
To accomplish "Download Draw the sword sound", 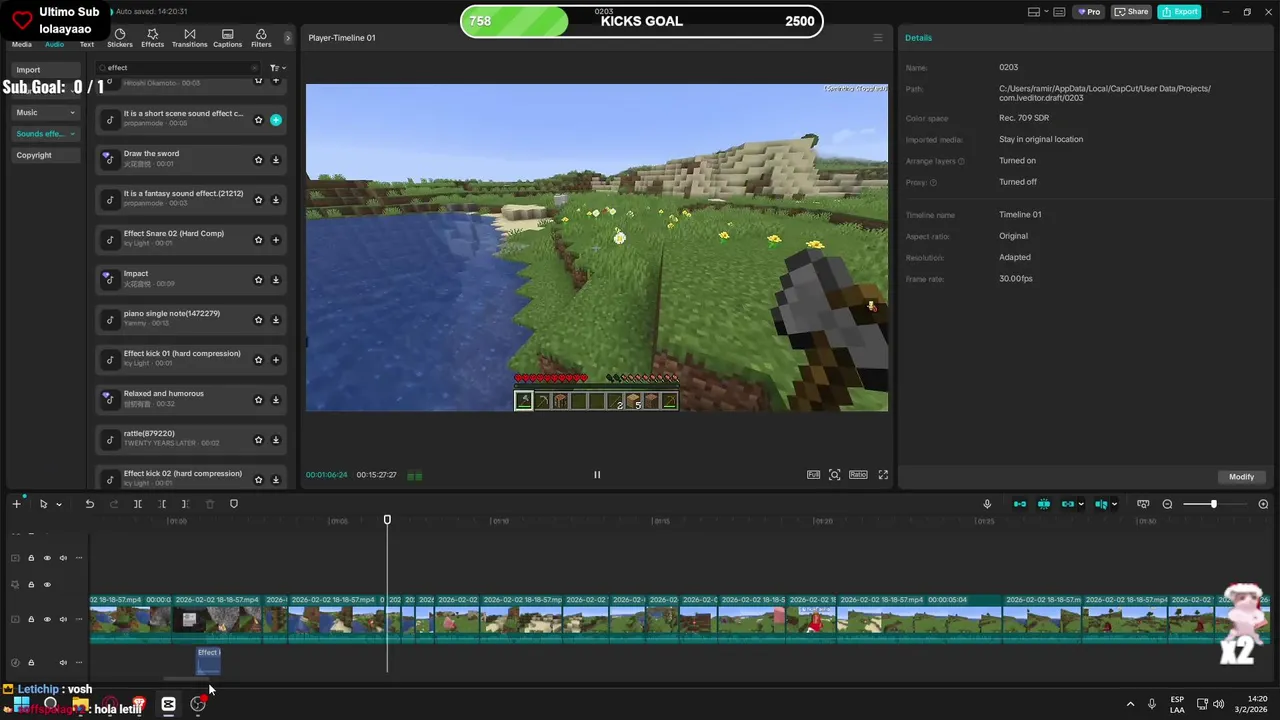I will 276,160.
